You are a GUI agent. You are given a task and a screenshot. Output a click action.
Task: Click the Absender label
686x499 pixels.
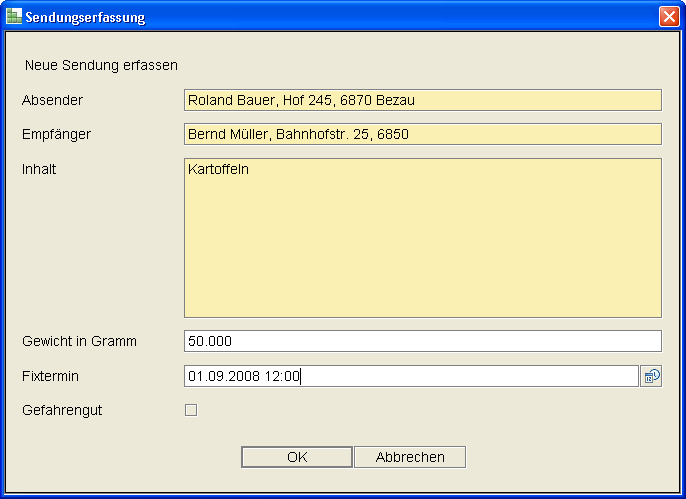click(x=52, y=100)
